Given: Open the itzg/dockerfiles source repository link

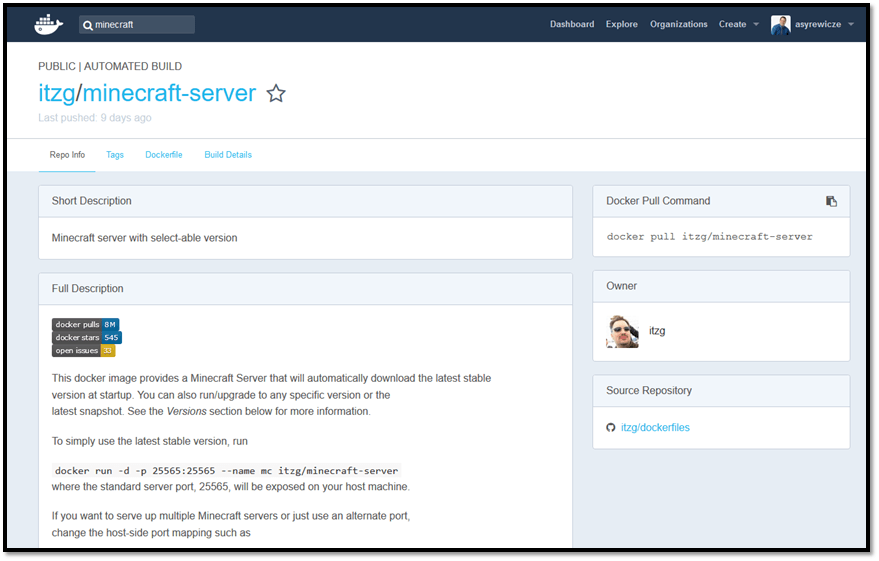Looking at the screenshot, I should point(655,428).
